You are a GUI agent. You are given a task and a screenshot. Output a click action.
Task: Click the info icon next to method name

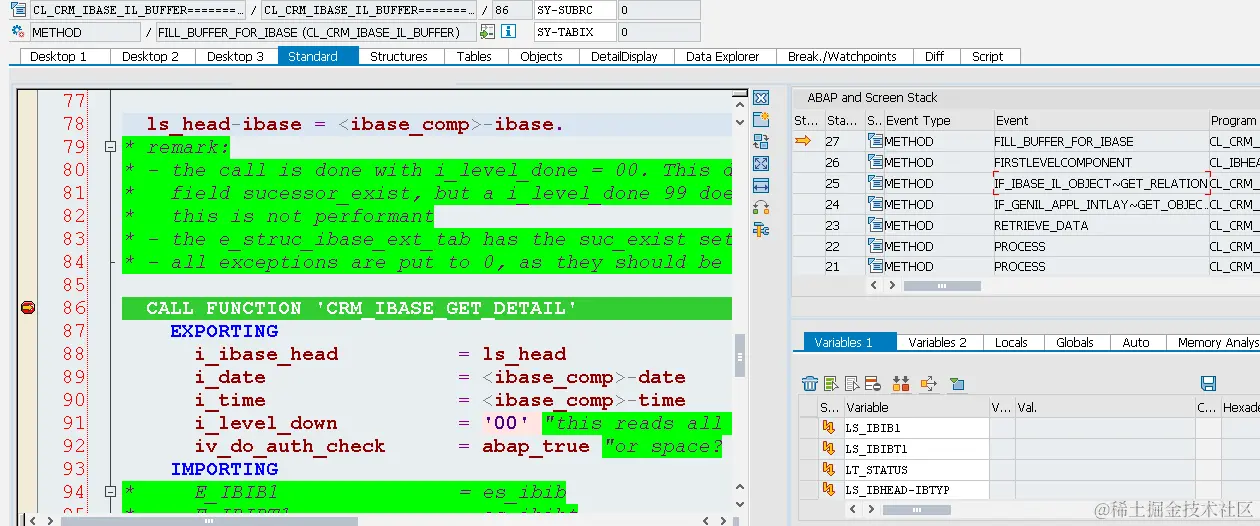click(x=508, y=32)
